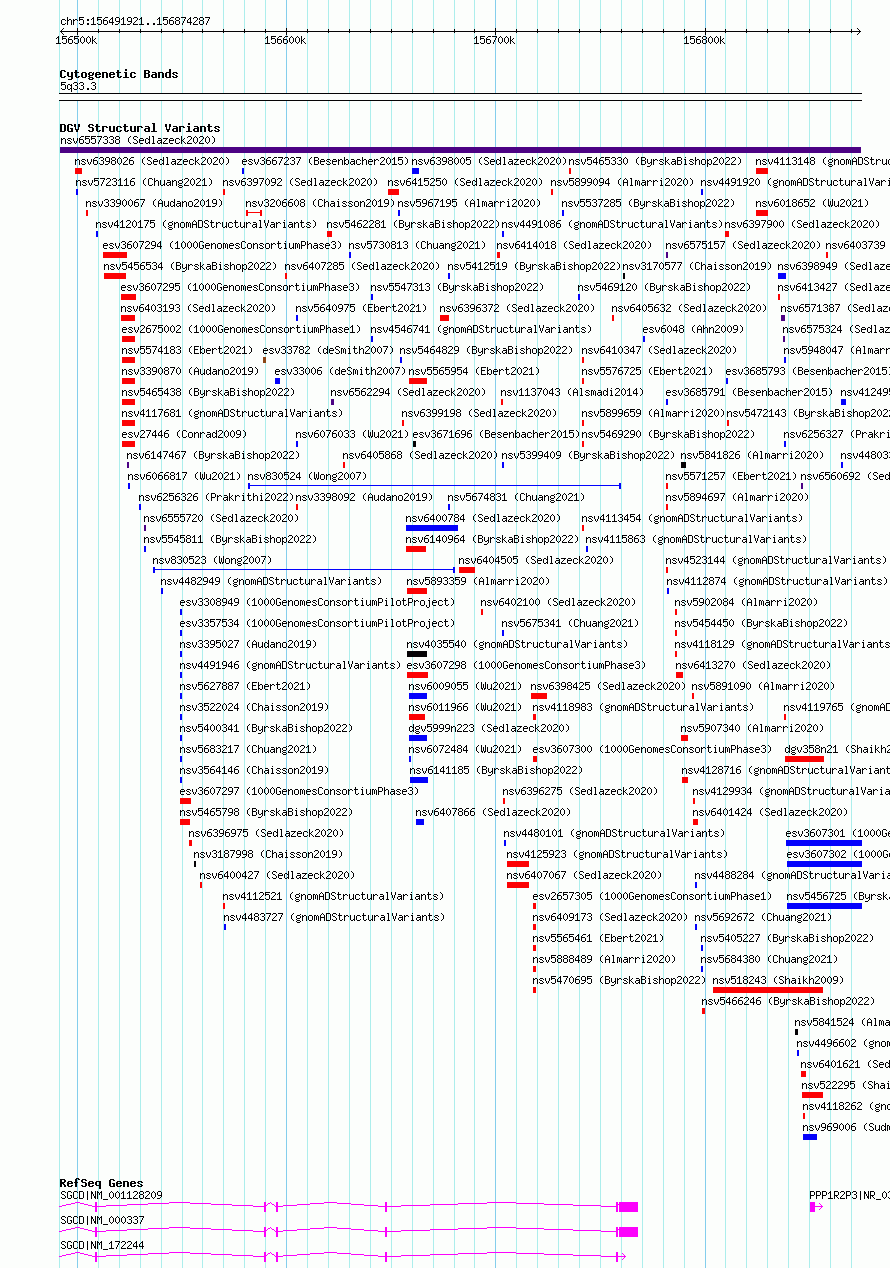Viewport: 890px width, 1268px height.
Task: Click variant nsv830523 (Wong2007) label
Action: point(211,560)
